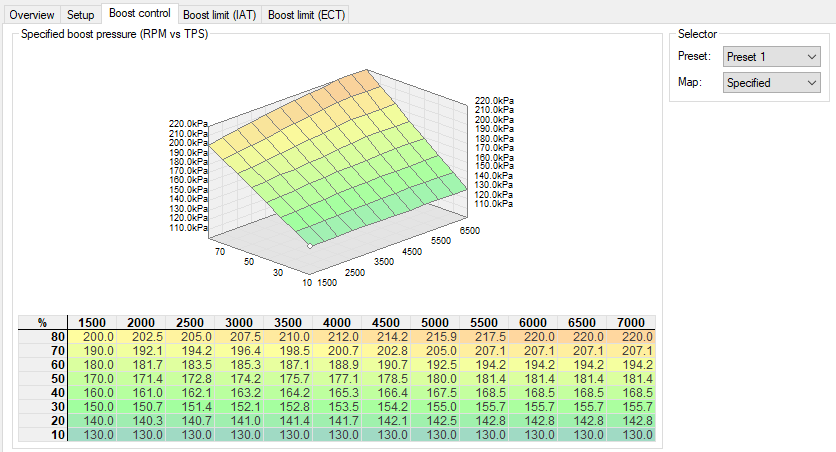Click the white marker point on 3D graph
The width and height of the screenshot is (836, 452).
click(310, 246)
